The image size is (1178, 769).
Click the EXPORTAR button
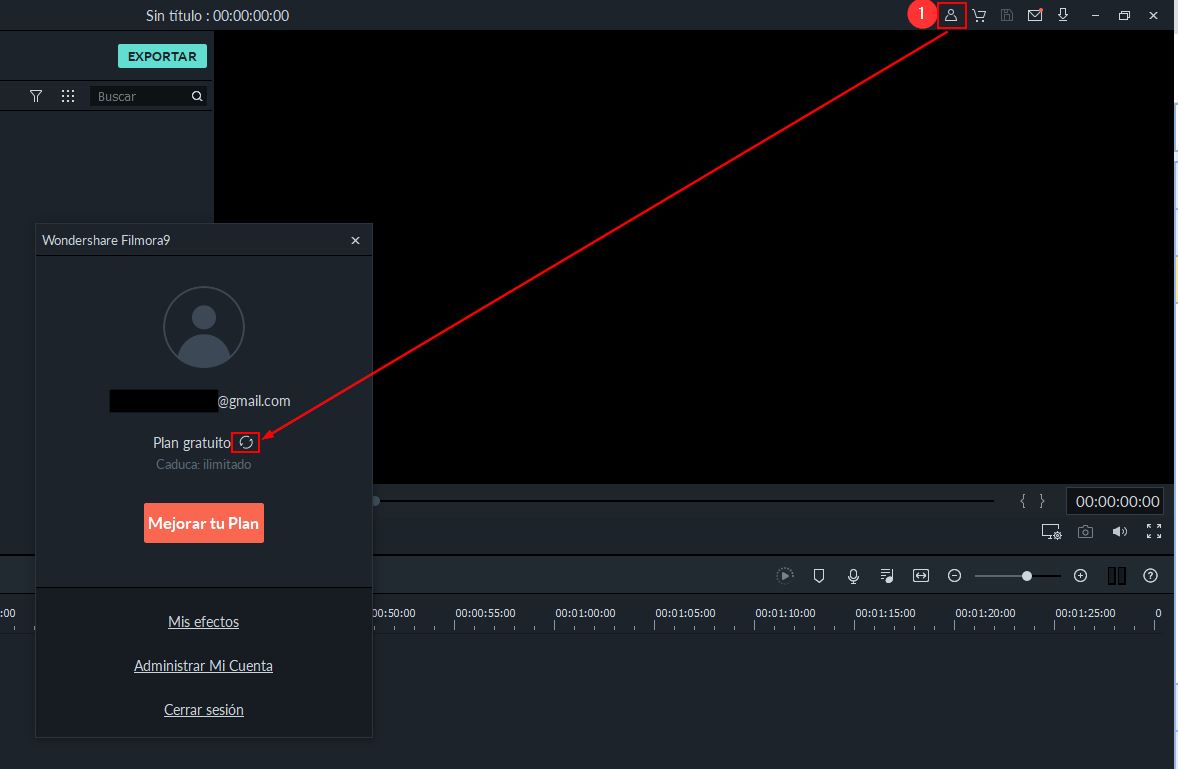[x=162, y=56]
